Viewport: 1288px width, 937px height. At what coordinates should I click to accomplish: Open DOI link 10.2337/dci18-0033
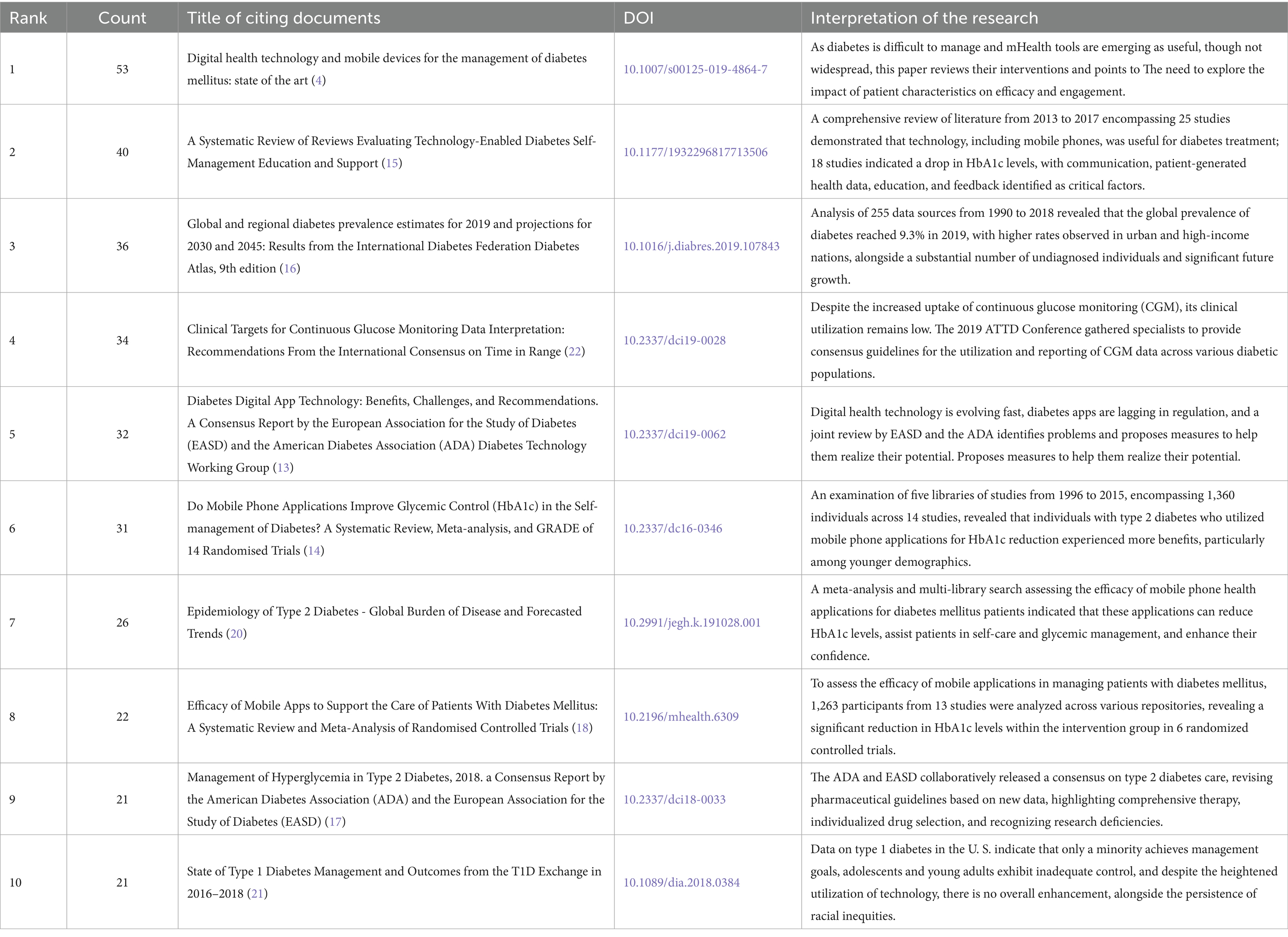pos(674,799)
